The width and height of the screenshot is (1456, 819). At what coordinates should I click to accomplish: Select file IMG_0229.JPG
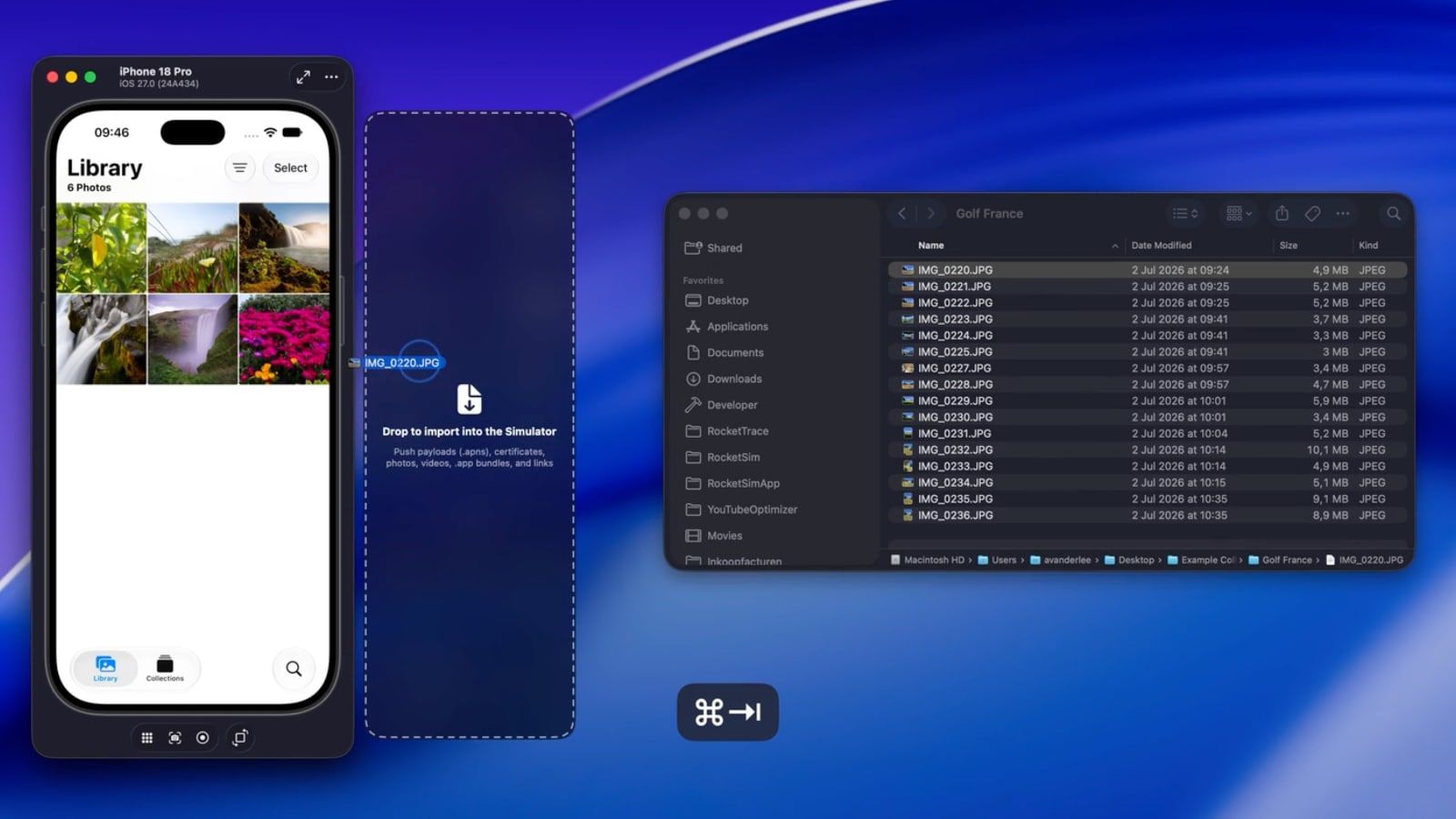tap(1147, 401)
